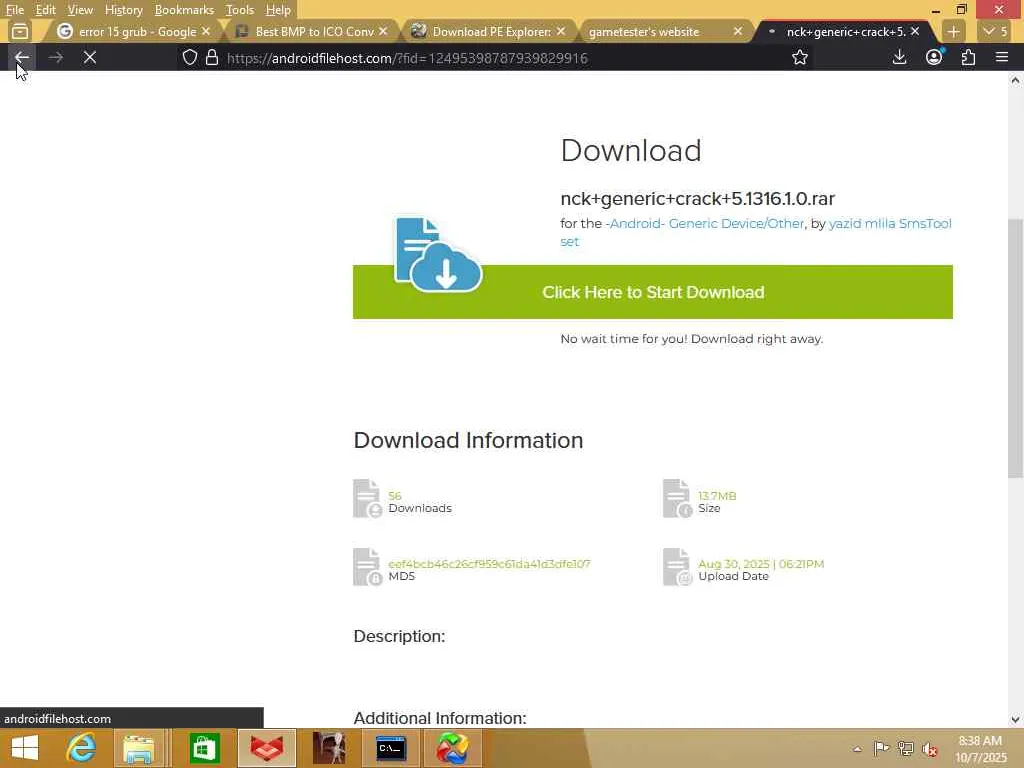The width and height of the screenshot is (1024, 768).
Task: Click the Downloads count file icon
Action: tap(367, 499)
